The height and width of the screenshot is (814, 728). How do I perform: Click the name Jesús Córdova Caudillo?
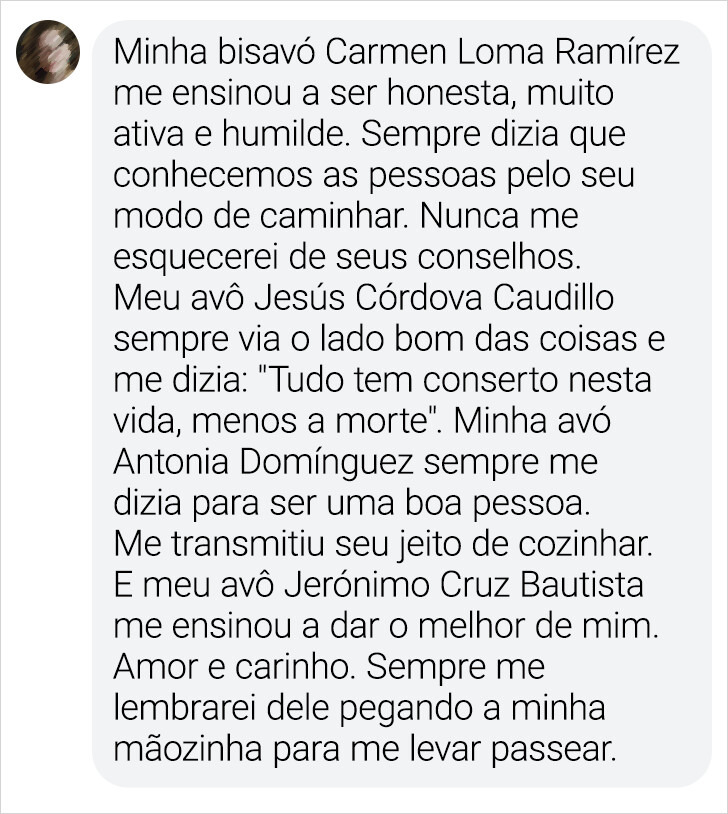coord(434,298)
